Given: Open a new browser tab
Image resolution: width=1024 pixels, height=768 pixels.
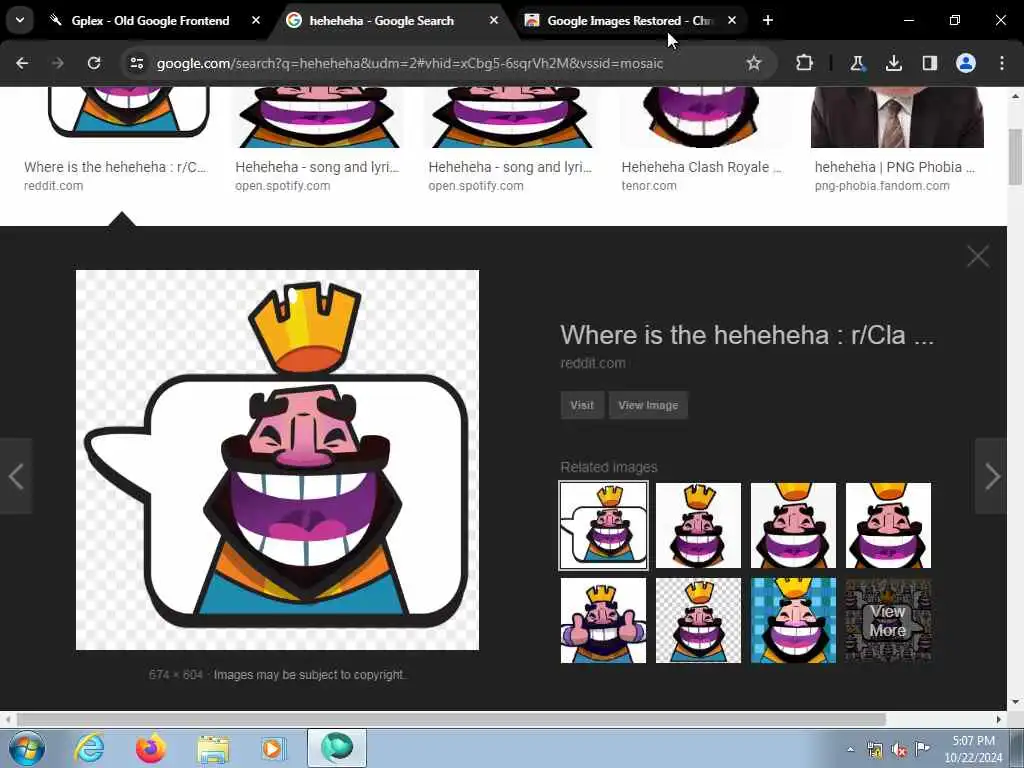Looking at the screenshot, I should 767,21.
